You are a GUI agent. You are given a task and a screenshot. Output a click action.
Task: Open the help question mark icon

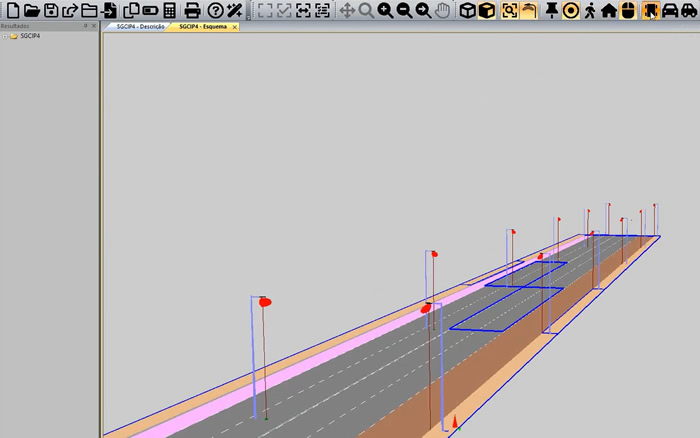(x=214, y=10)
